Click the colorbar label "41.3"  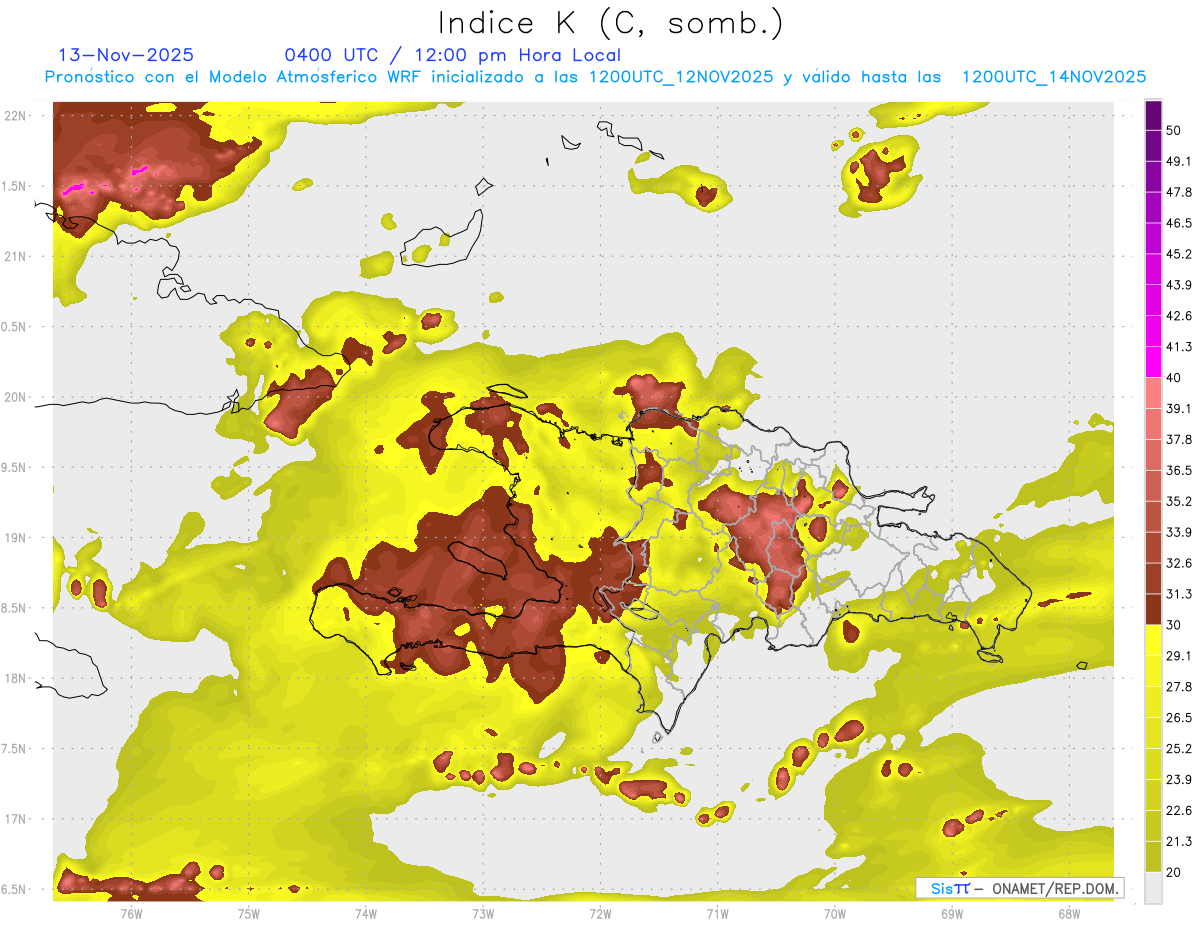click(1178, 347)
